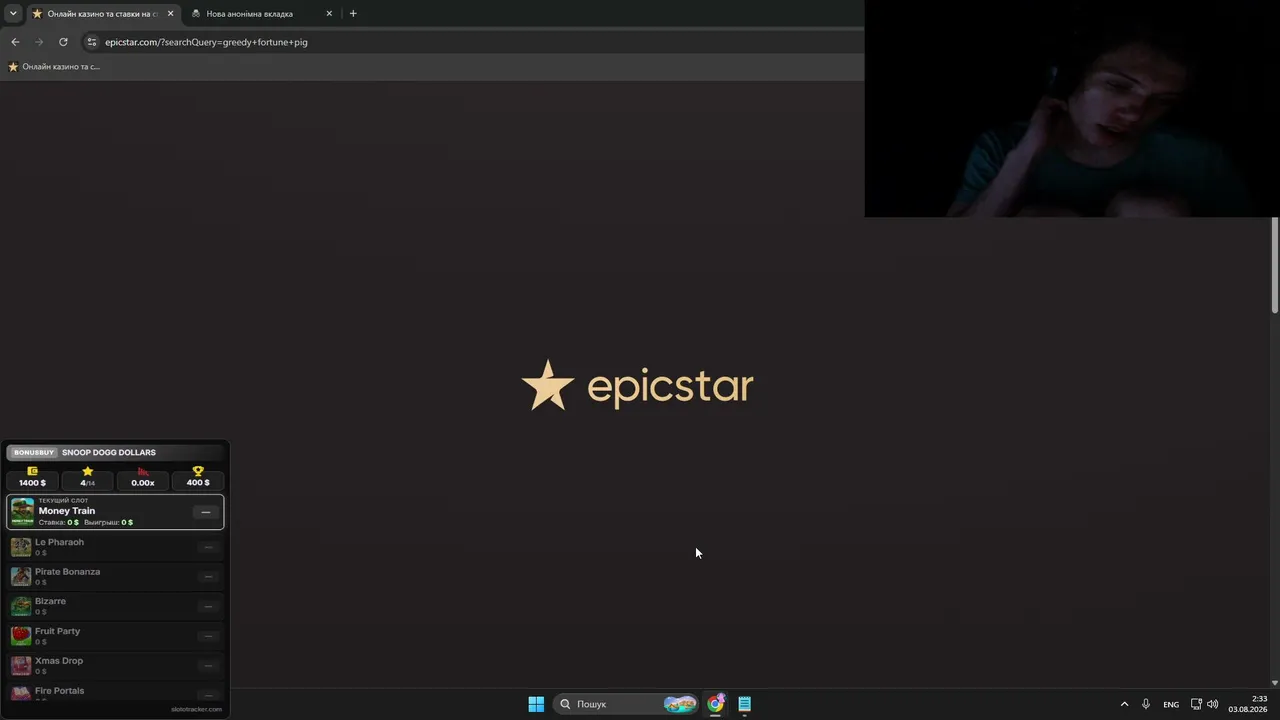This screenshot has width=1280, height=720.
Task: Show hidden system tray icons
Action: tap(1124, 704)
